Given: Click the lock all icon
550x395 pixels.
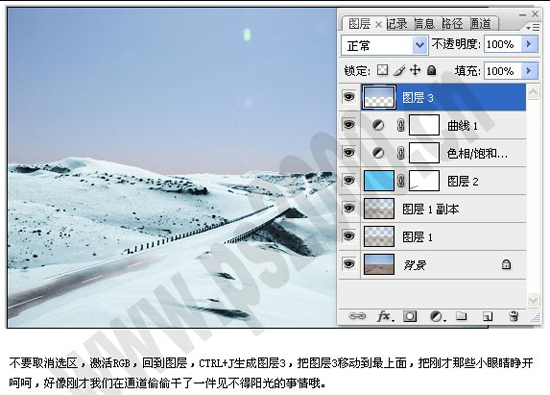Looking at the screenshot, I should pos(431,71).
